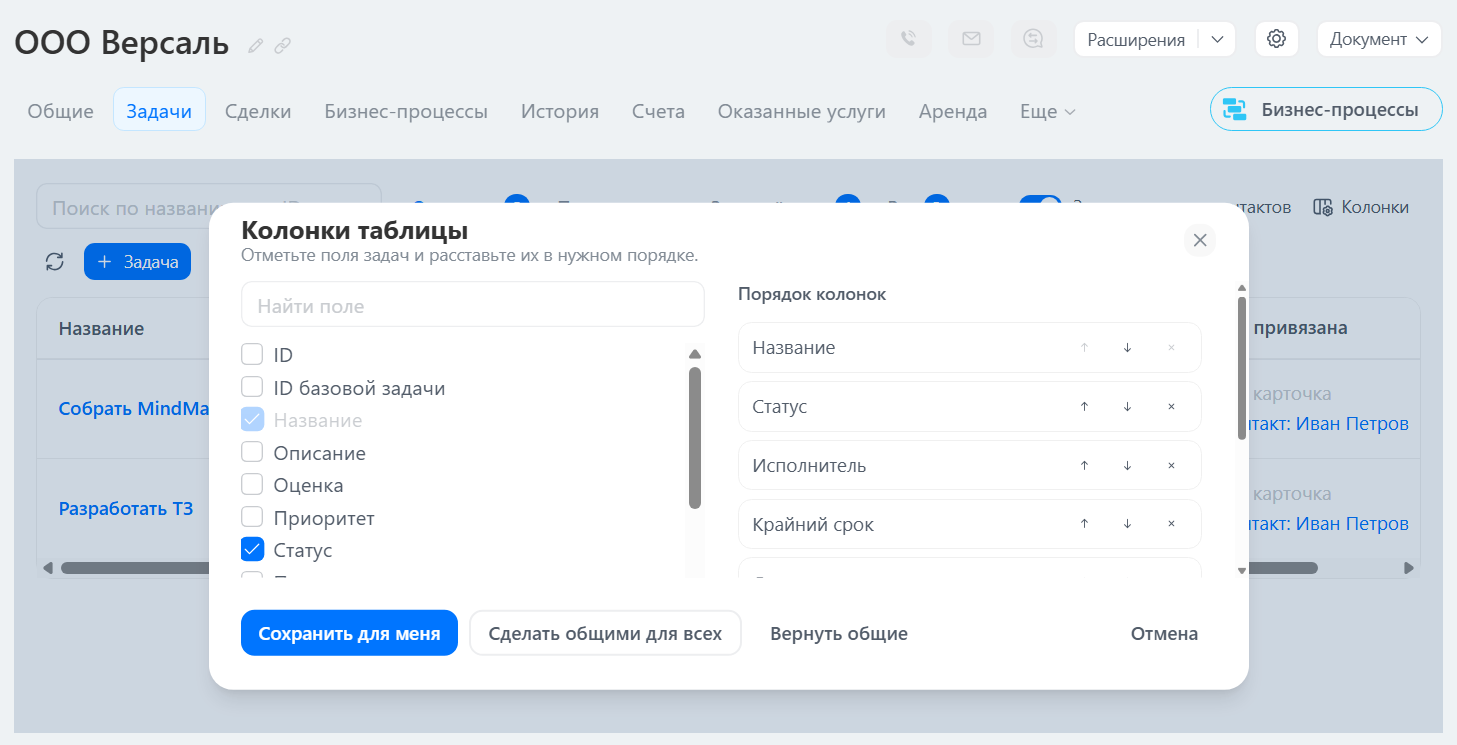Check the ID базовой задачи checkbox
The width and height of the screenshot is (1457, 745).
(252, 388)
